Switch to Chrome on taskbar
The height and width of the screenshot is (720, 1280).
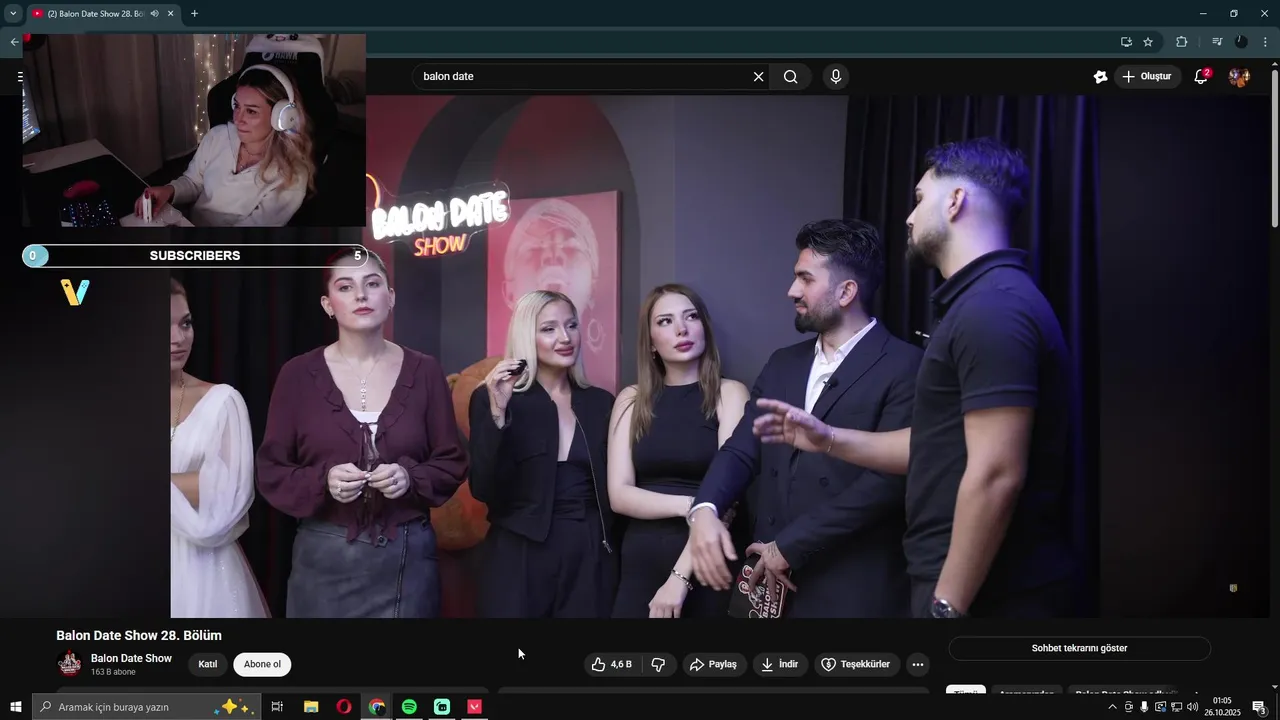click(377, 707)
